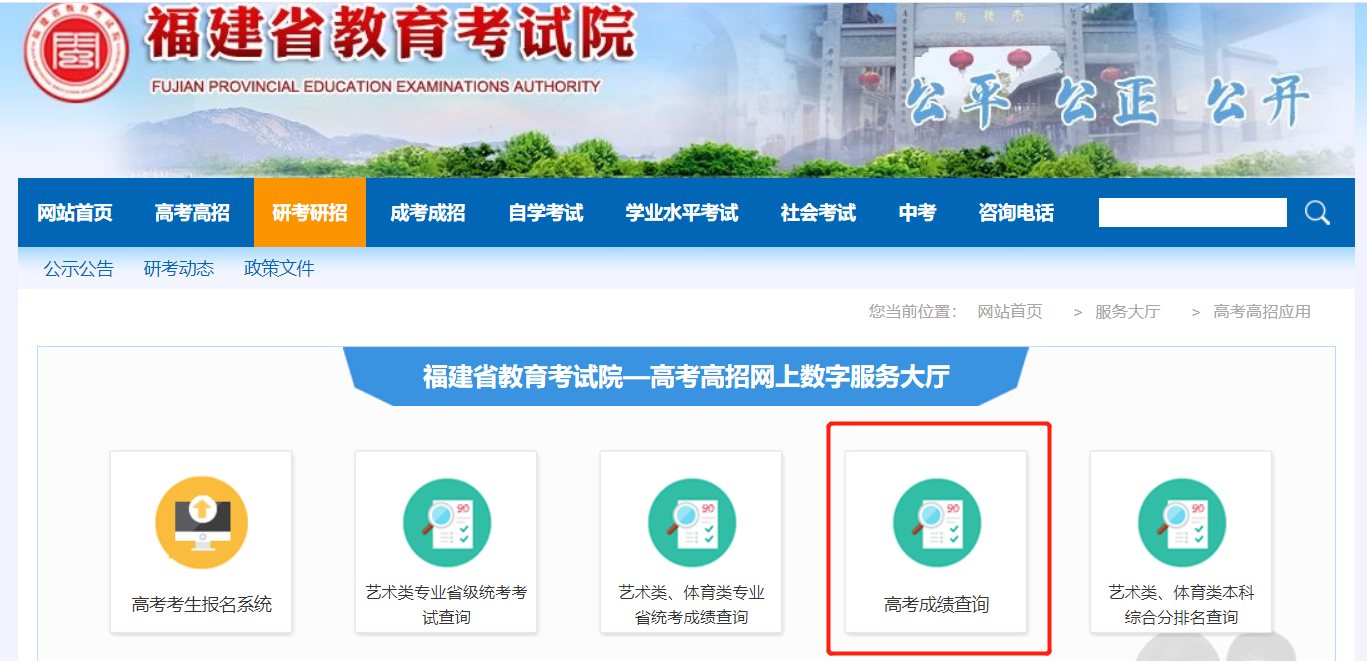This screenshot has height=661, width=1367.
Task: Open the 高考高招 navigation menu
Action: [192, 213]
